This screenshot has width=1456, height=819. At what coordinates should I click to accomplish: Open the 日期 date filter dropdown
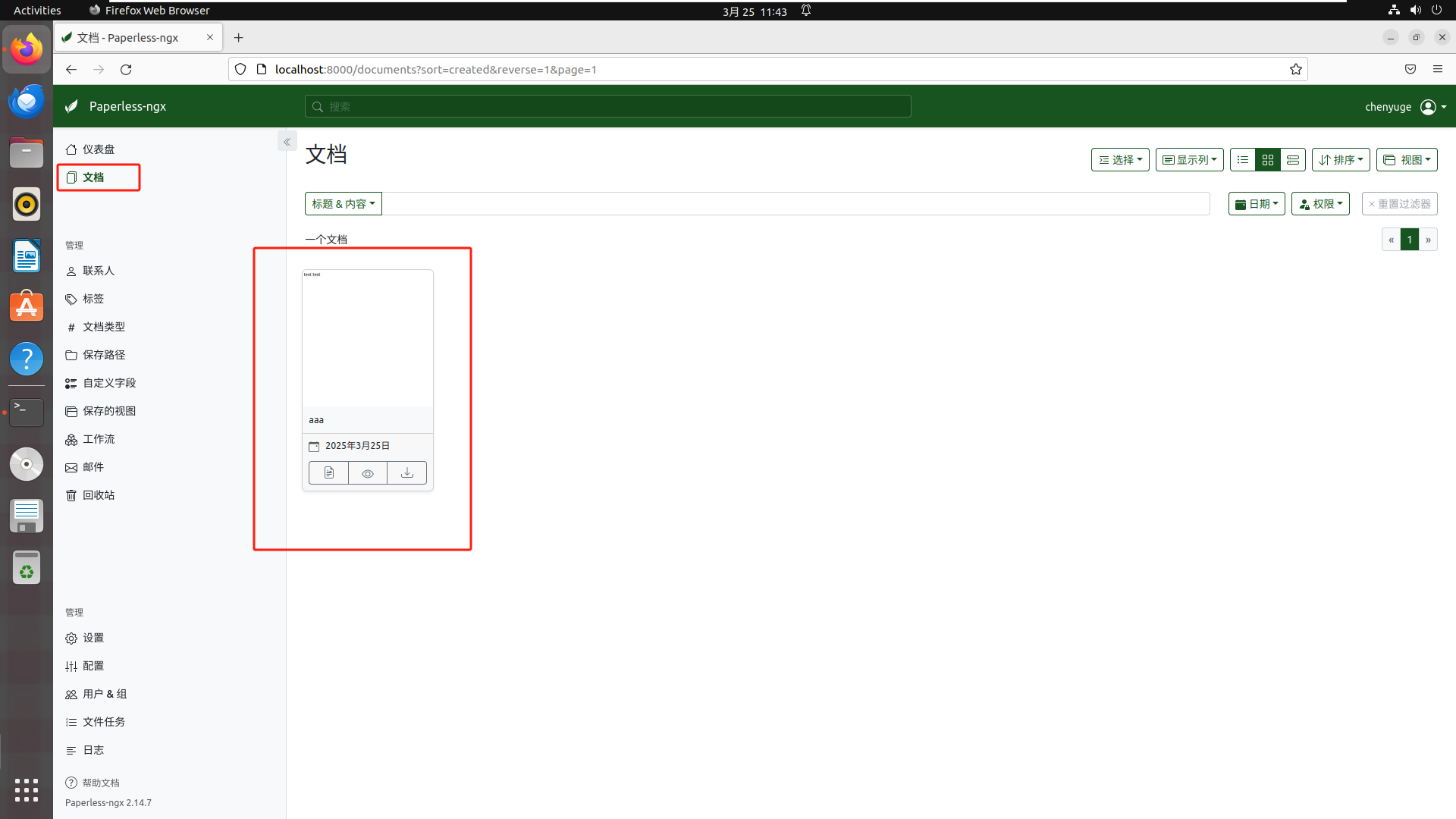pos(1257,203)
